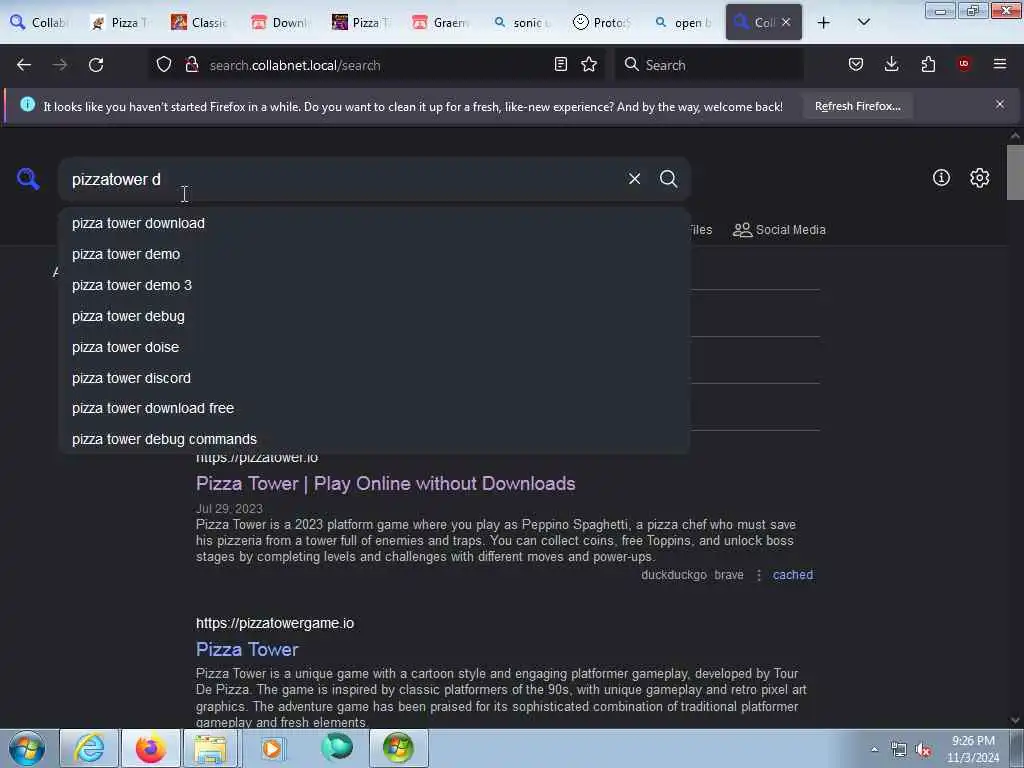Open the Pocket save icon
1024x768 pixels.
click(856, 64)
